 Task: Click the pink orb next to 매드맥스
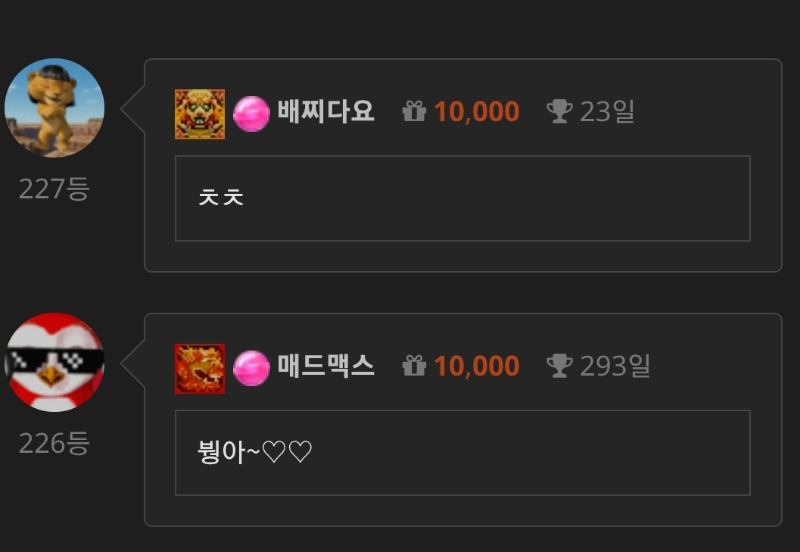pyautogui.click(x=252, y=368)
